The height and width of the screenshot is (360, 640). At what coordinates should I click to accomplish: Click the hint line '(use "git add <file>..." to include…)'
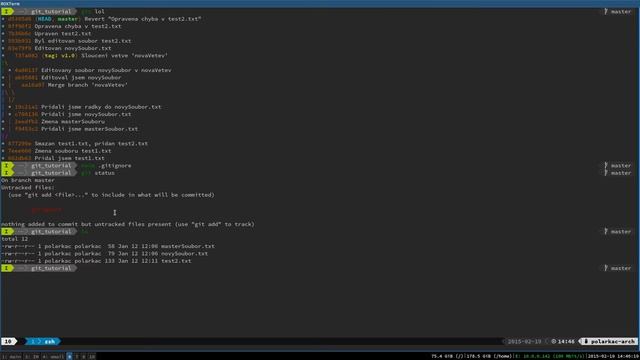coord(111,195)
